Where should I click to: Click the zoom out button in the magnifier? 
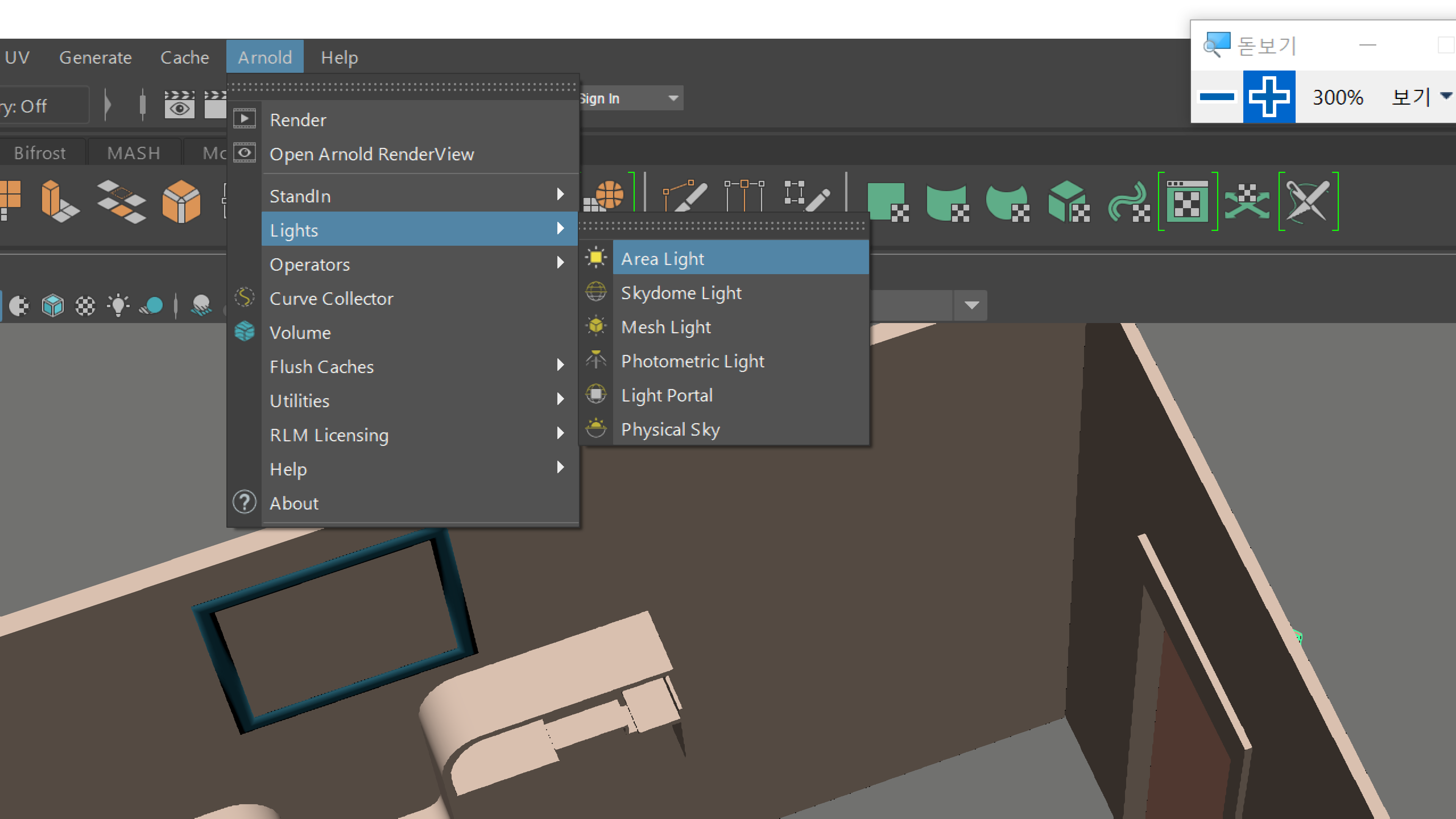(x=1216, y=97)
